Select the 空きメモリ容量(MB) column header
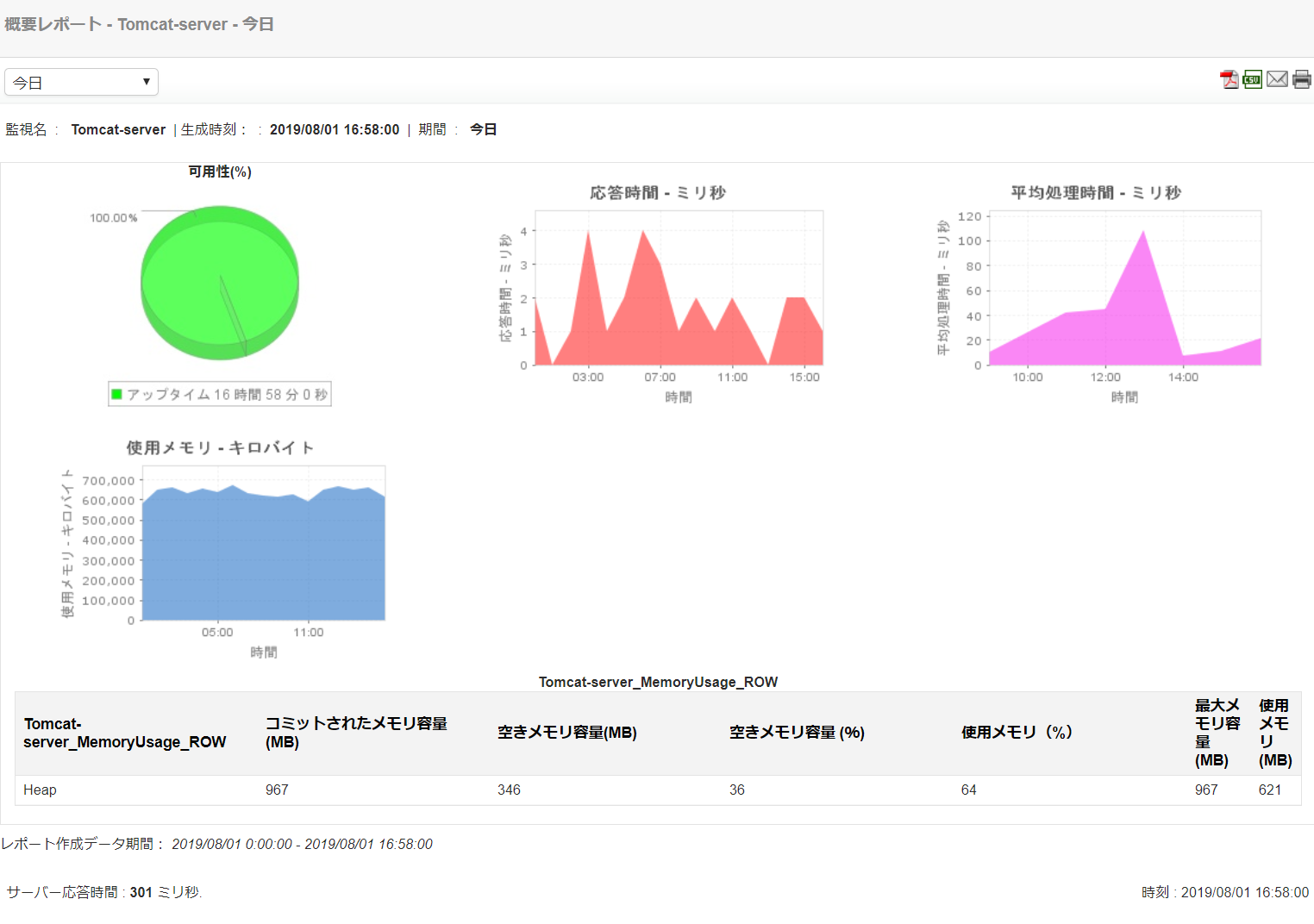 point(567,733)
